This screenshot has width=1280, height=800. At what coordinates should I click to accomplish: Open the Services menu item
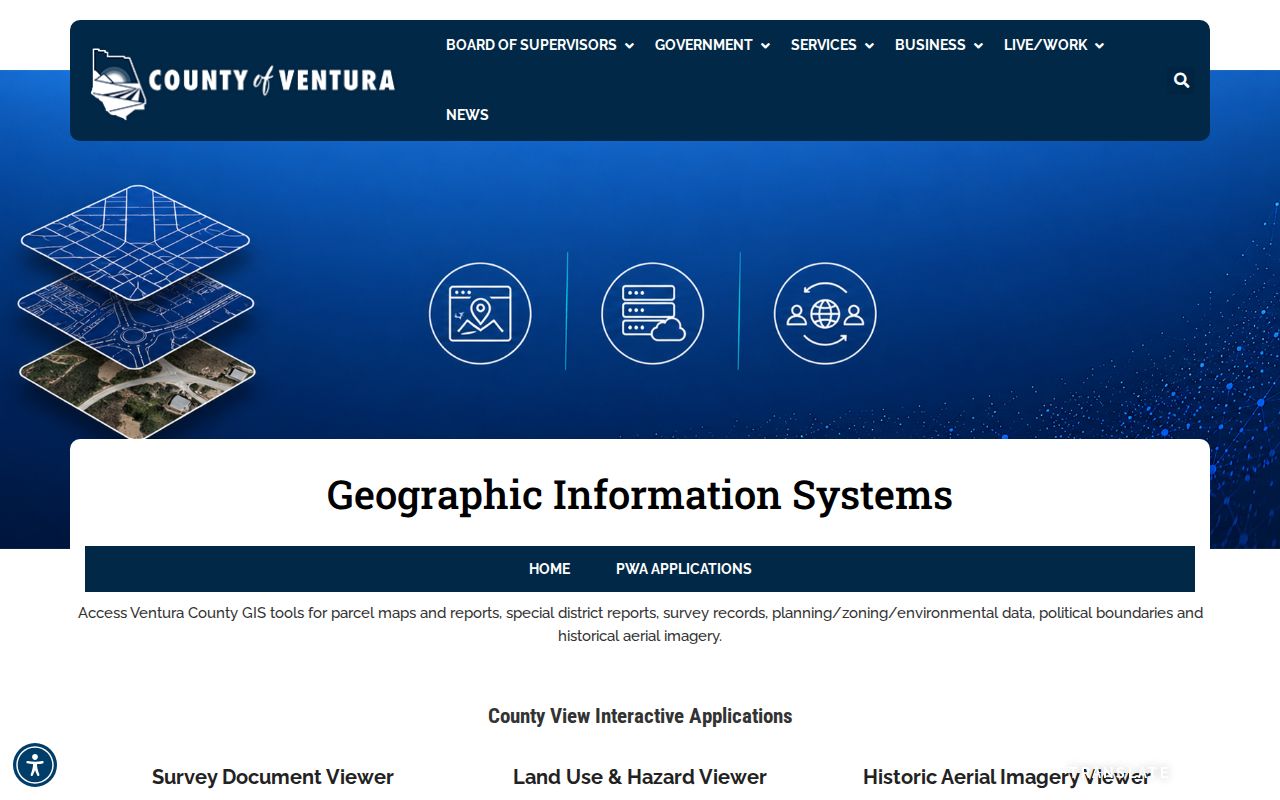[x=823, y=45]
